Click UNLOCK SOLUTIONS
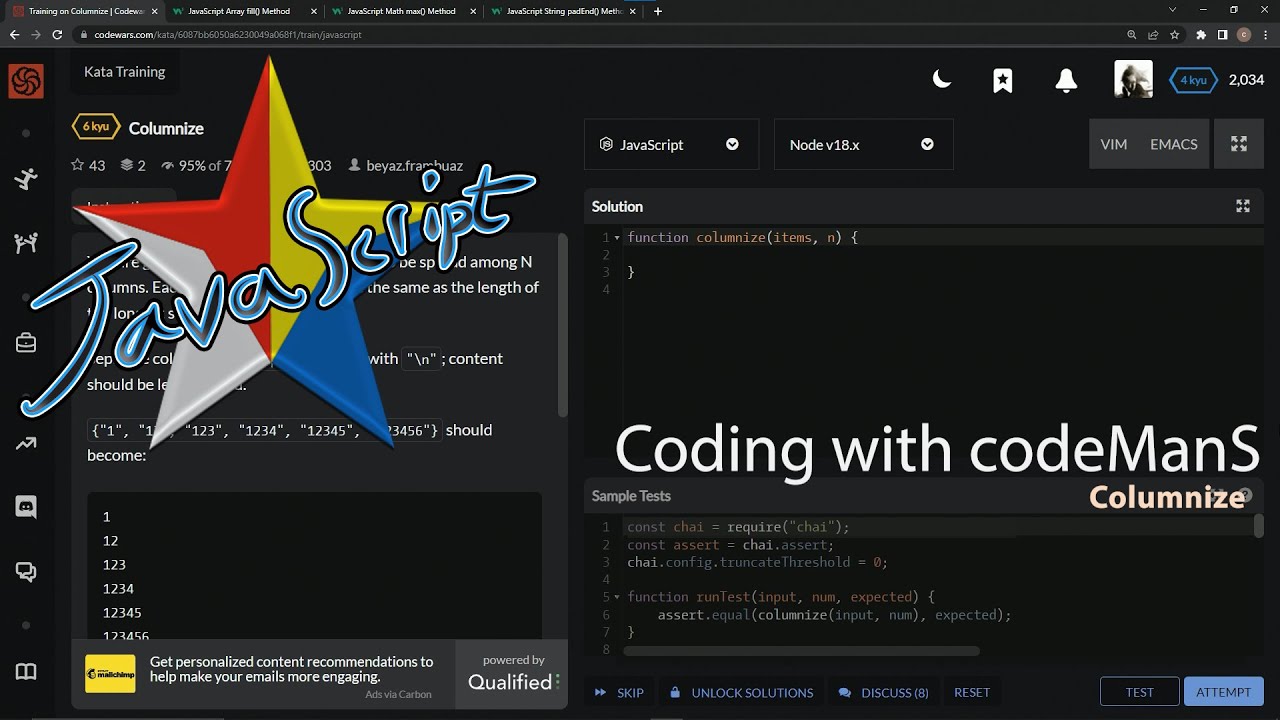Screen dimensions: 1280x720 point(741,692)
